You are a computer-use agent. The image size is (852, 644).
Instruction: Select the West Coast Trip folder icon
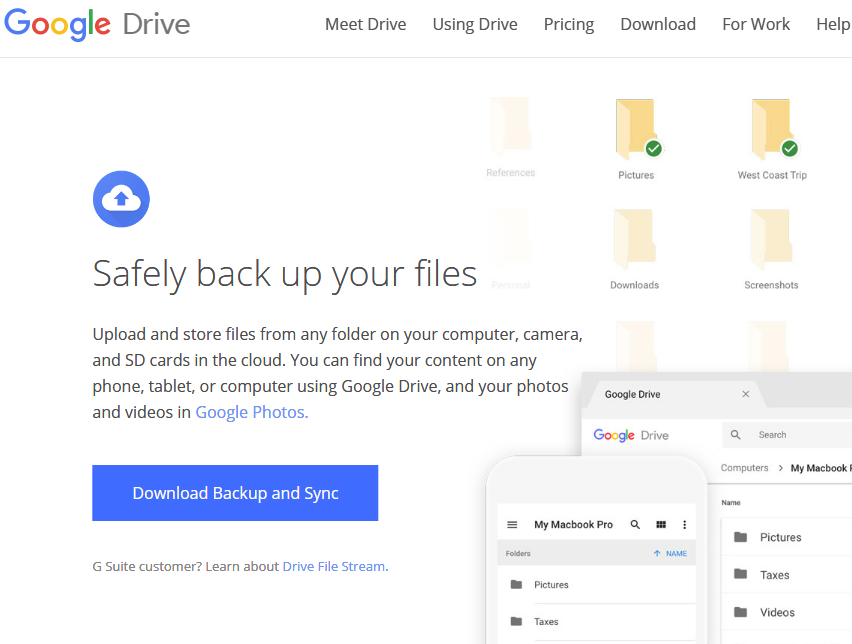pyautogui.click(x=774, y=129)
